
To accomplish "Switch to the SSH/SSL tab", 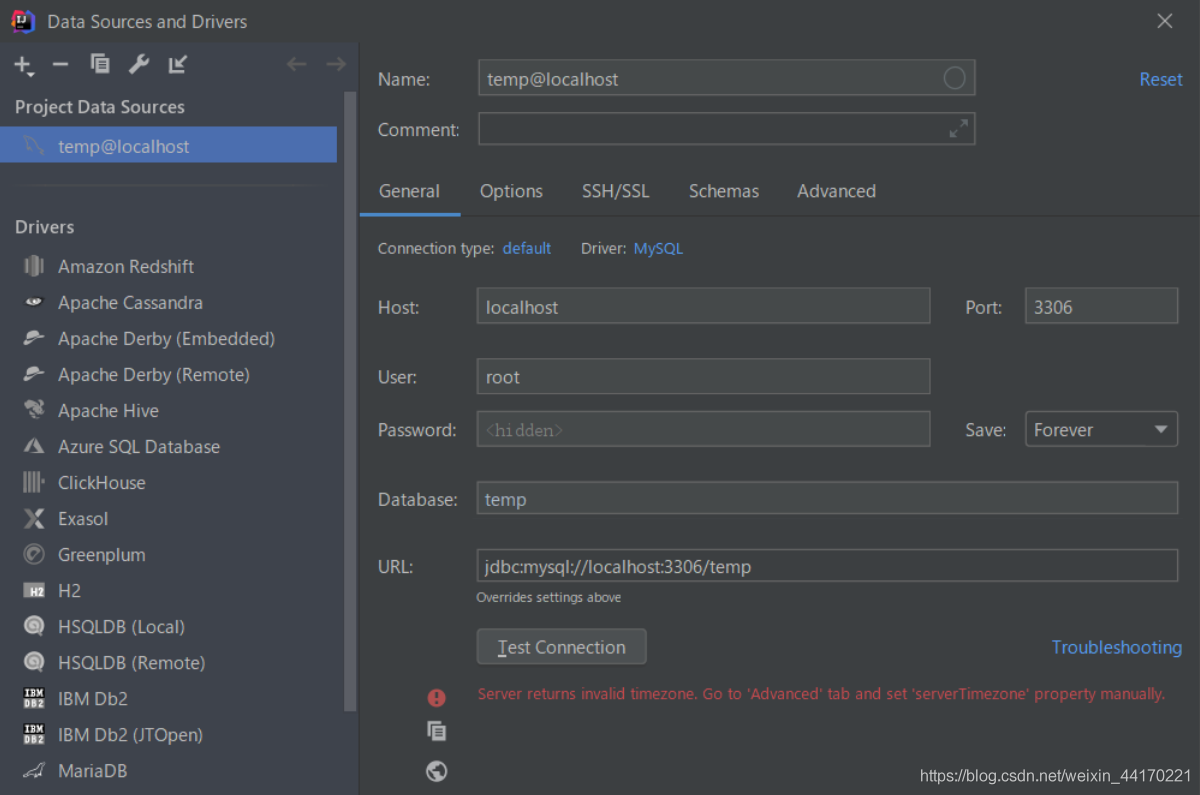I will point(616,191).
